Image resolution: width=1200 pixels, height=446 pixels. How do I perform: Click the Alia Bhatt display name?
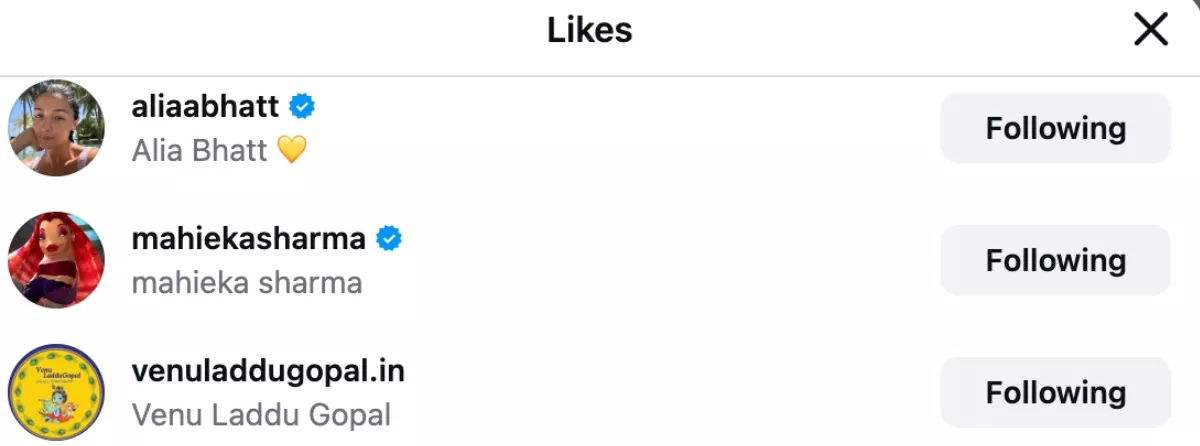click(x=199, y=150)
